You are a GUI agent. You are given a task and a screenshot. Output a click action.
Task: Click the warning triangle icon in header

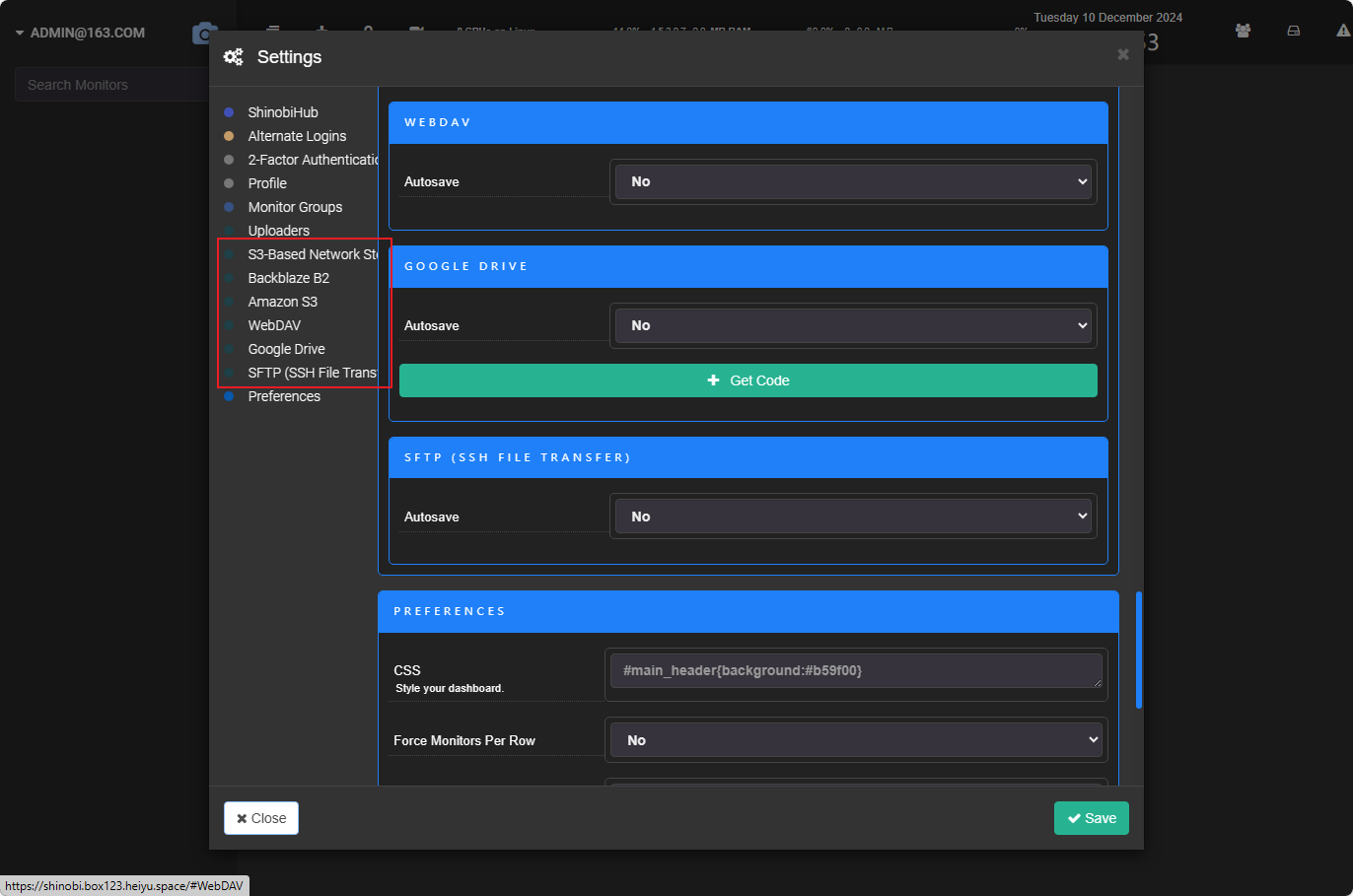(1343, 31)
